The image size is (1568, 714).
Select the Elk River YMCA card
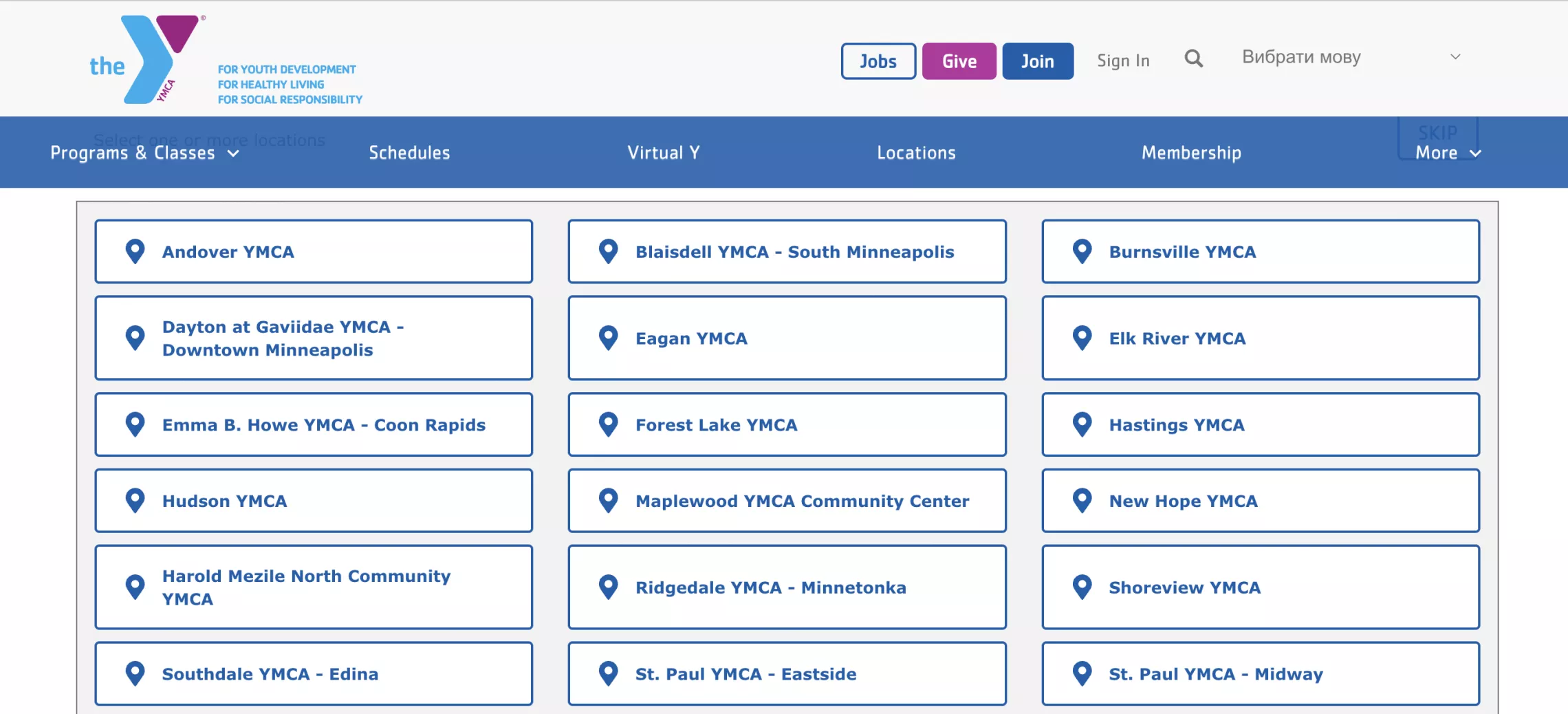click(x=1261, y=338)
